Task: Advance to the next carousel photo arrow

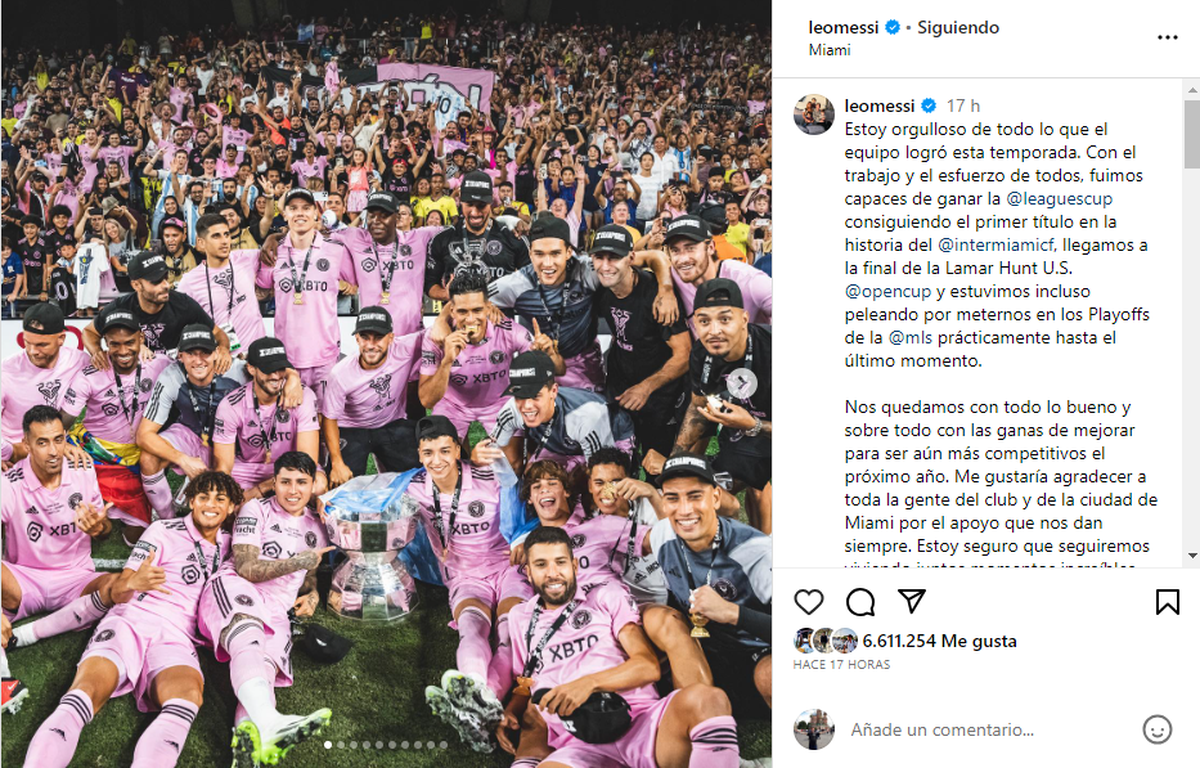Action: click(742, 383)
